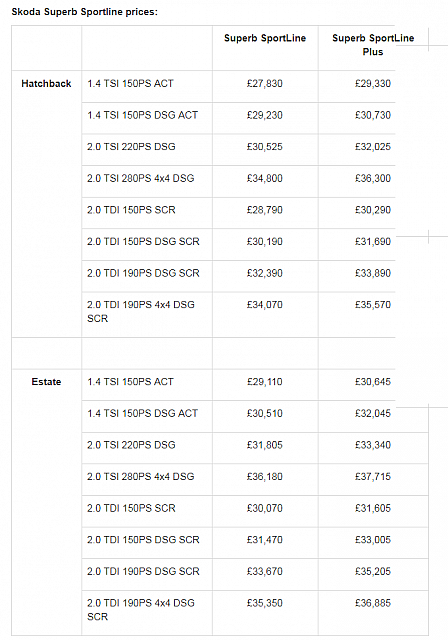Viewport: 448px width, 640px height.
Task: Click the £36,885 price cell
Action: pos(373,603)
